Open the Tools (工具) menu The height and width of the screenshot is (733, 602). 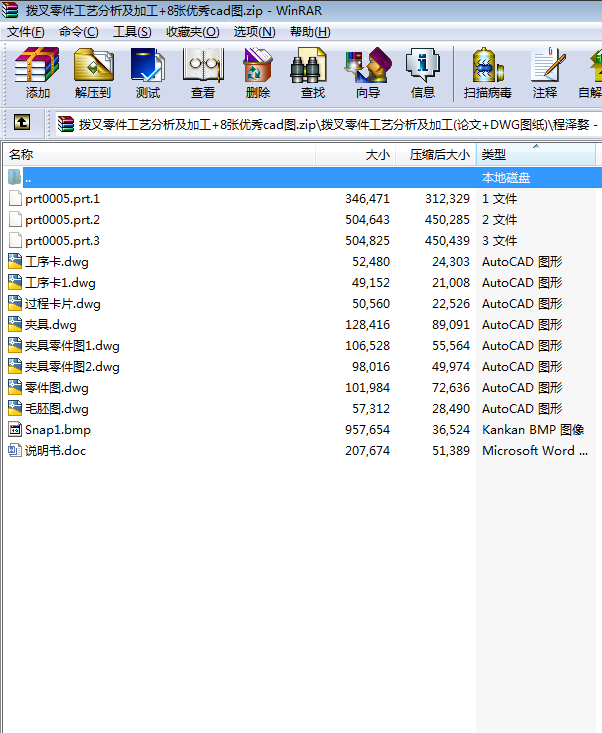click(x=132, y=32)
